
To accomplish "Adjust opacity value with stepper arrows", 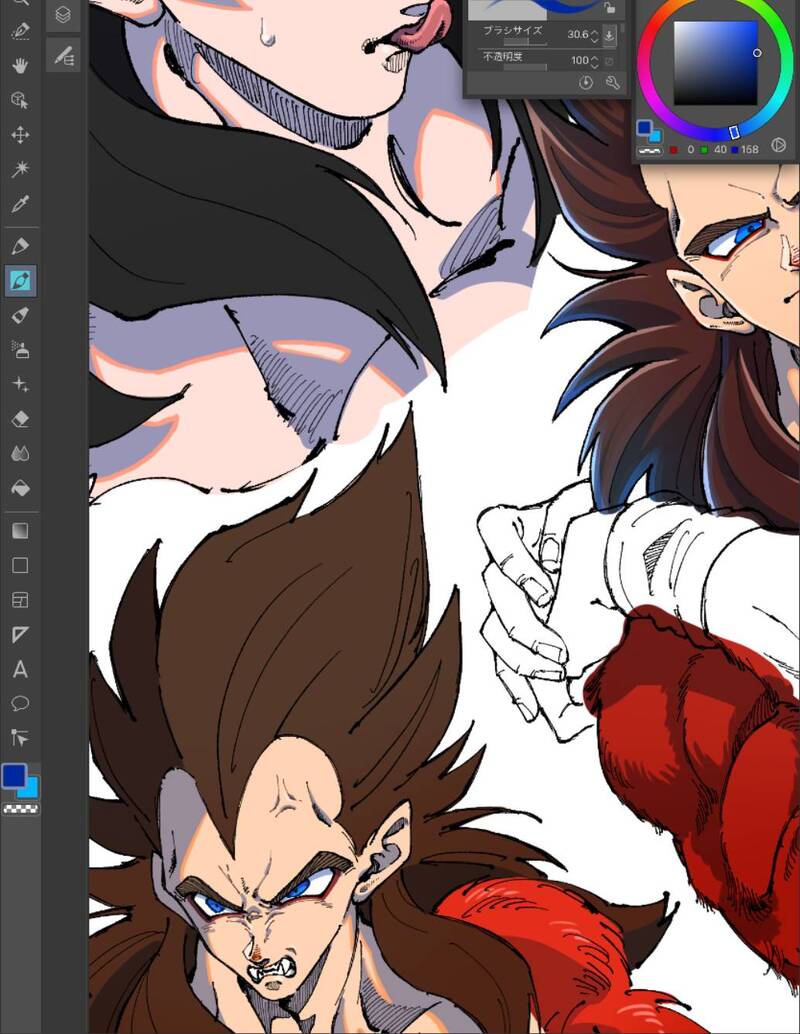I will click(x=594, y=61).
